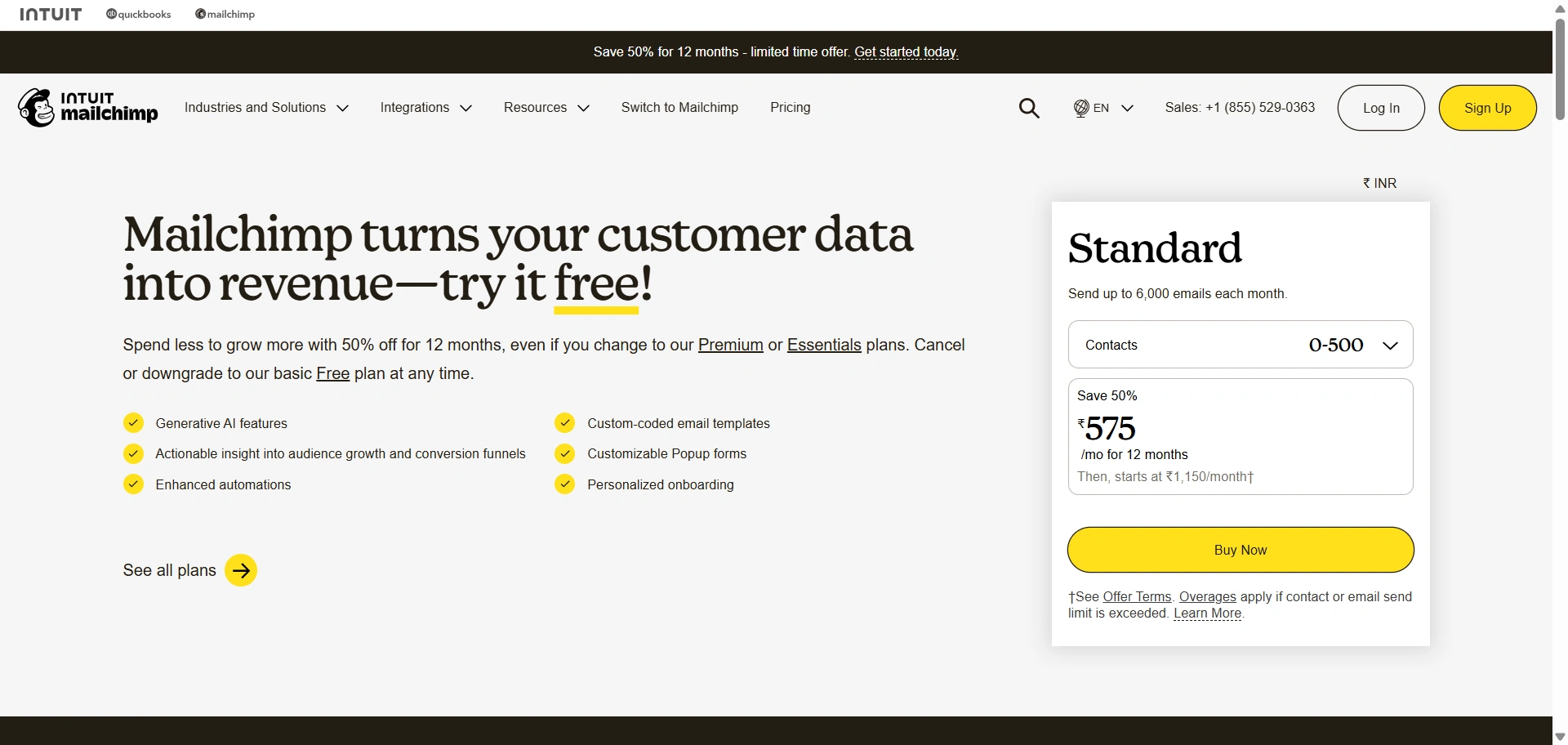Image resolution: width=1568 pixels, height=745 pixels.
Task: Click the INR currency label
Action: (x=1379, y=183)
